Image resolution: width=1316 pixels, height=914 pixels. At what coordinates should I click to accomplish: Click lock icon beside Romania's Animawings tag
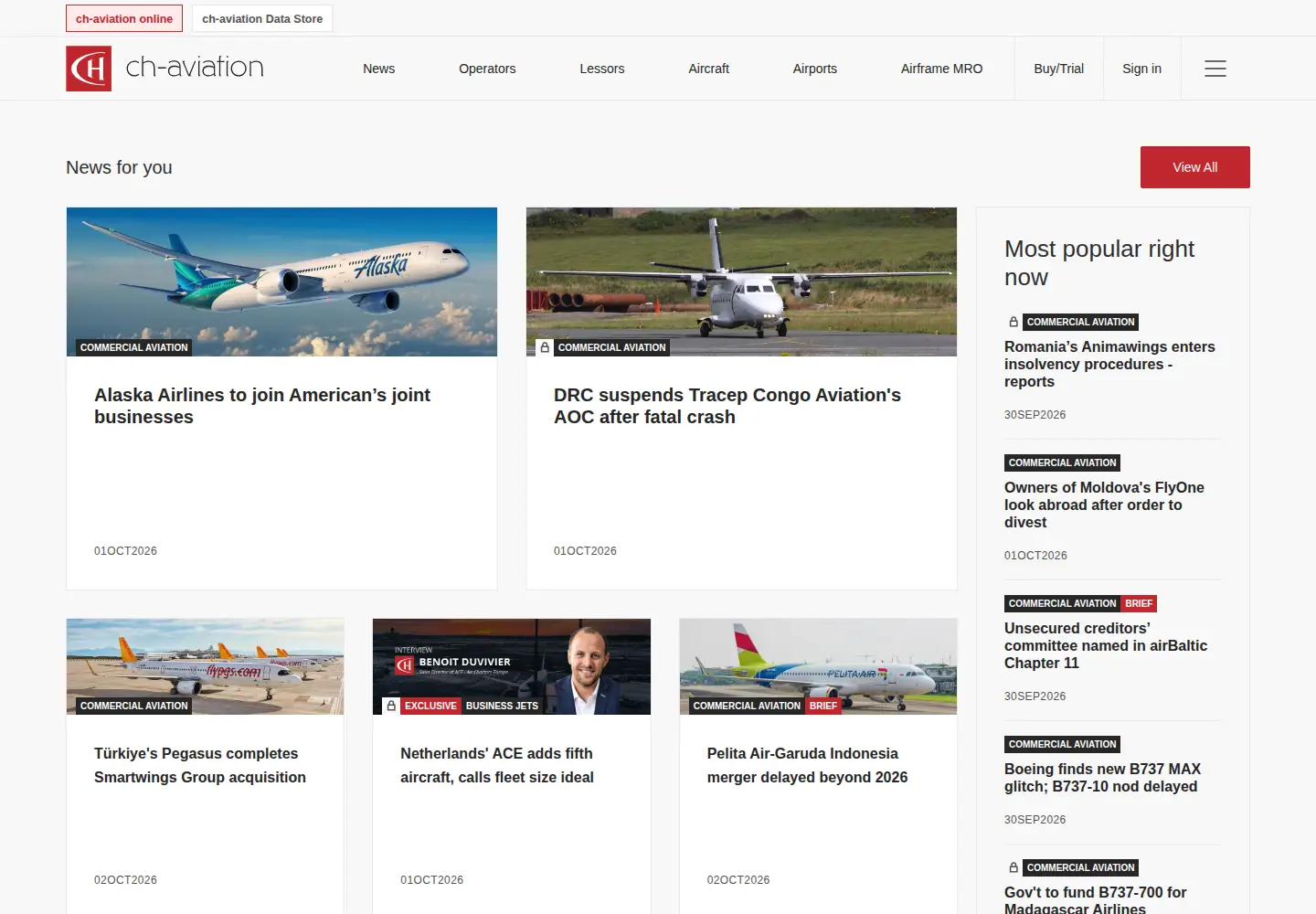click(x=1014, y=322)
